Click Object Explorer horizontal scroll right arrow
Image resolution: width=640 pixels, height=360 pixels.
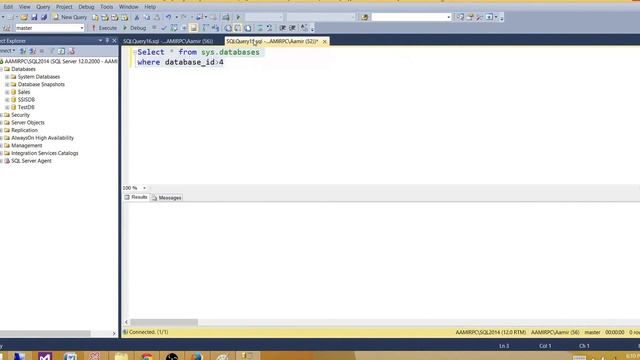click(x=114, y=333)
